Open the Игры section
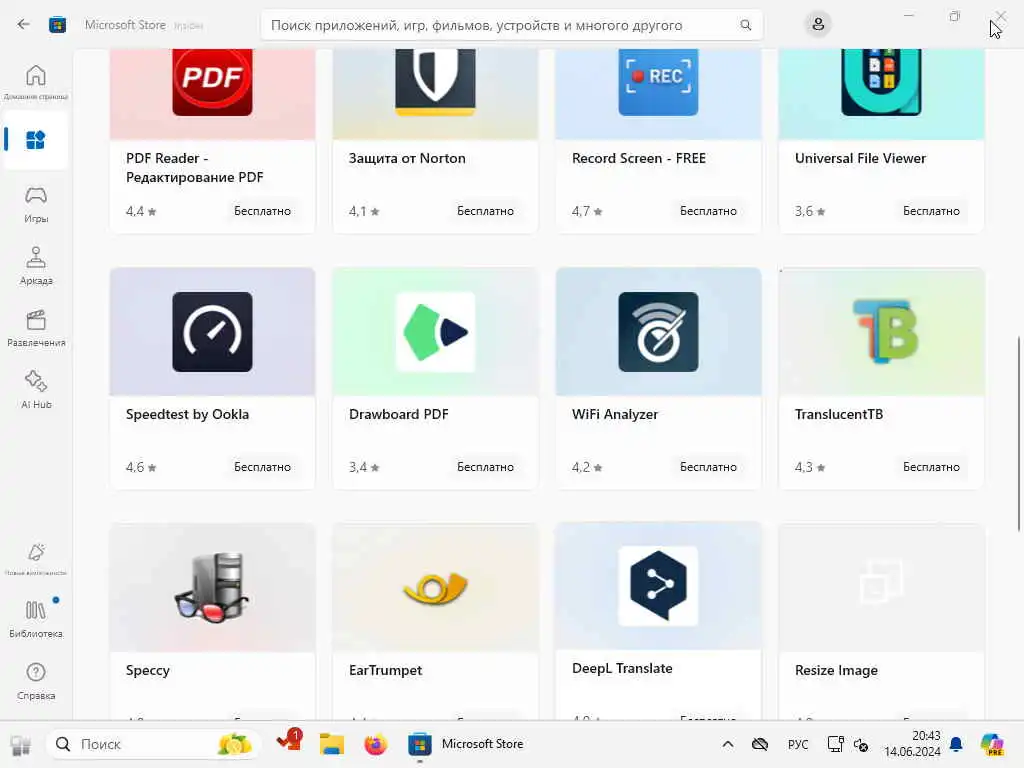This screenshot has height=768, width=1024. point(36,204)
